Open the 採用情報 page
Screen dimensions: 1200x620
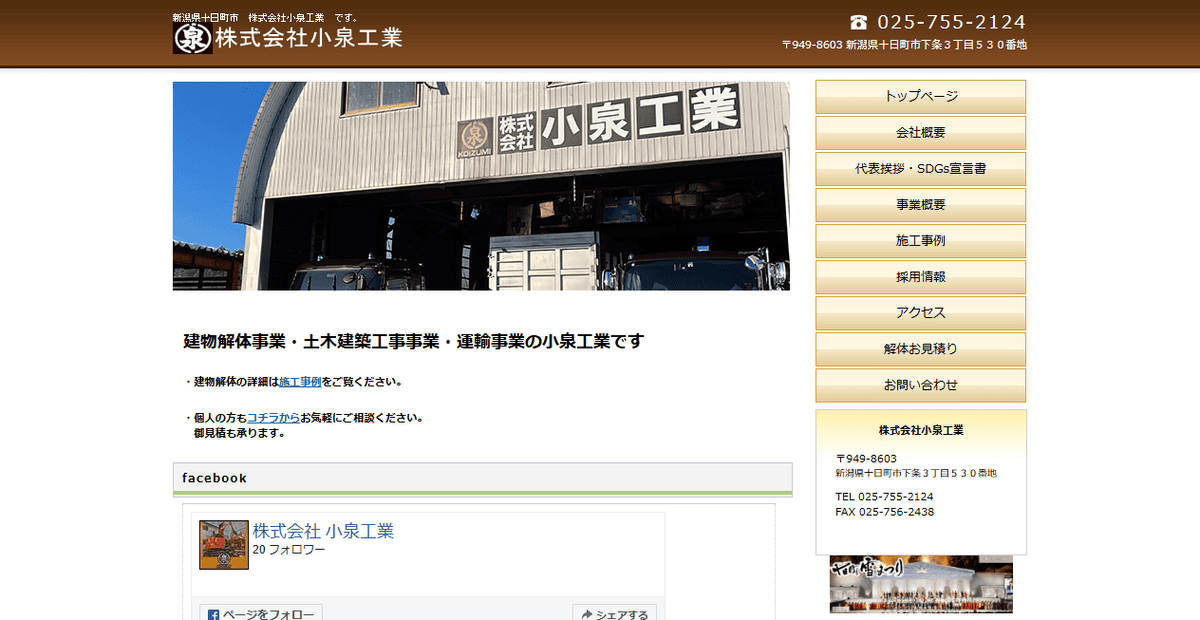point(920,277)
